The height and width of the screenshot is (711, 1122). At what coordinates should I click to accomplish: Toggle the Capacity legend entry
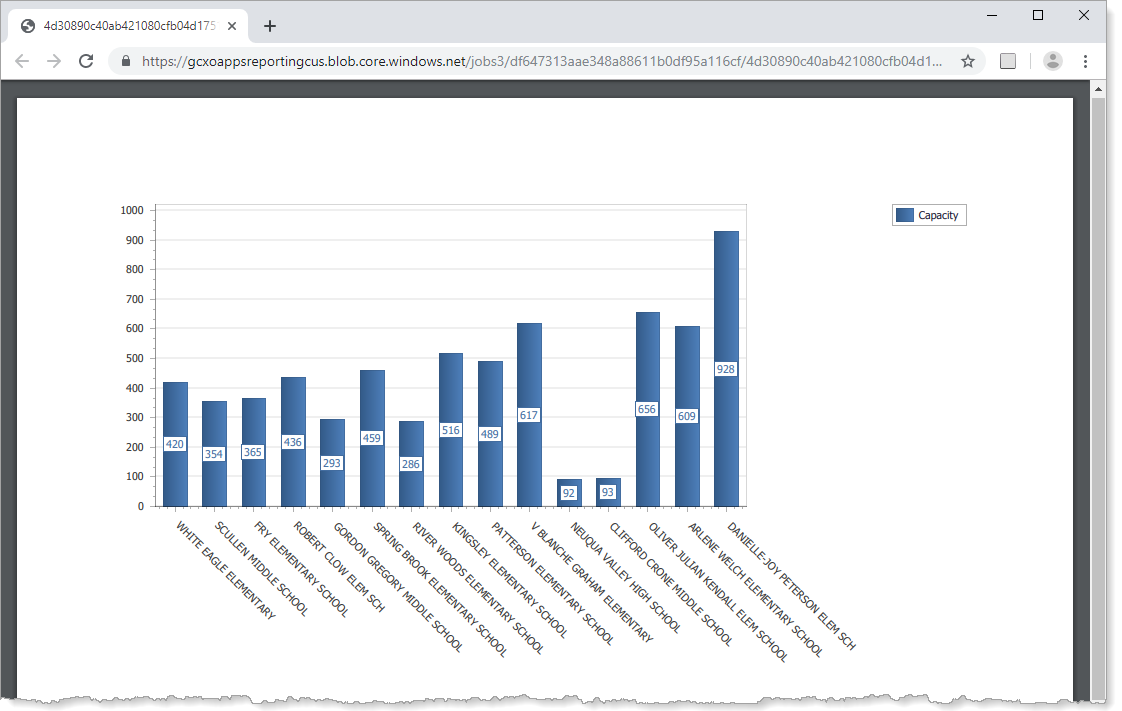tap(929, 214)
